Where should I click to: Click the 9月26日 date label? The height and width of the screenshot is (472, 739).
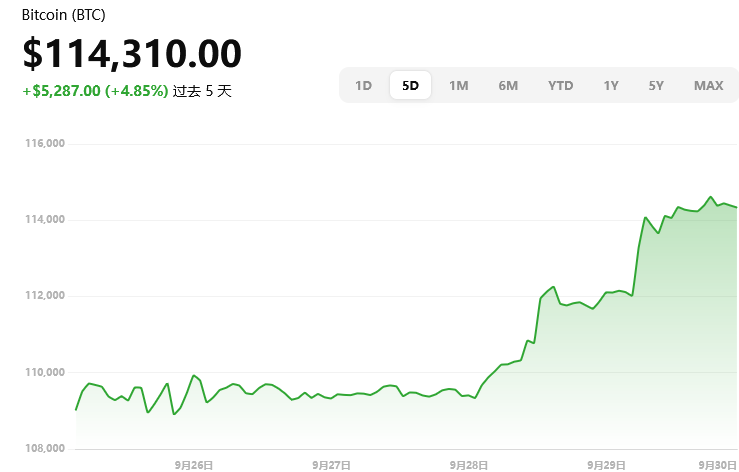point(193,465)
